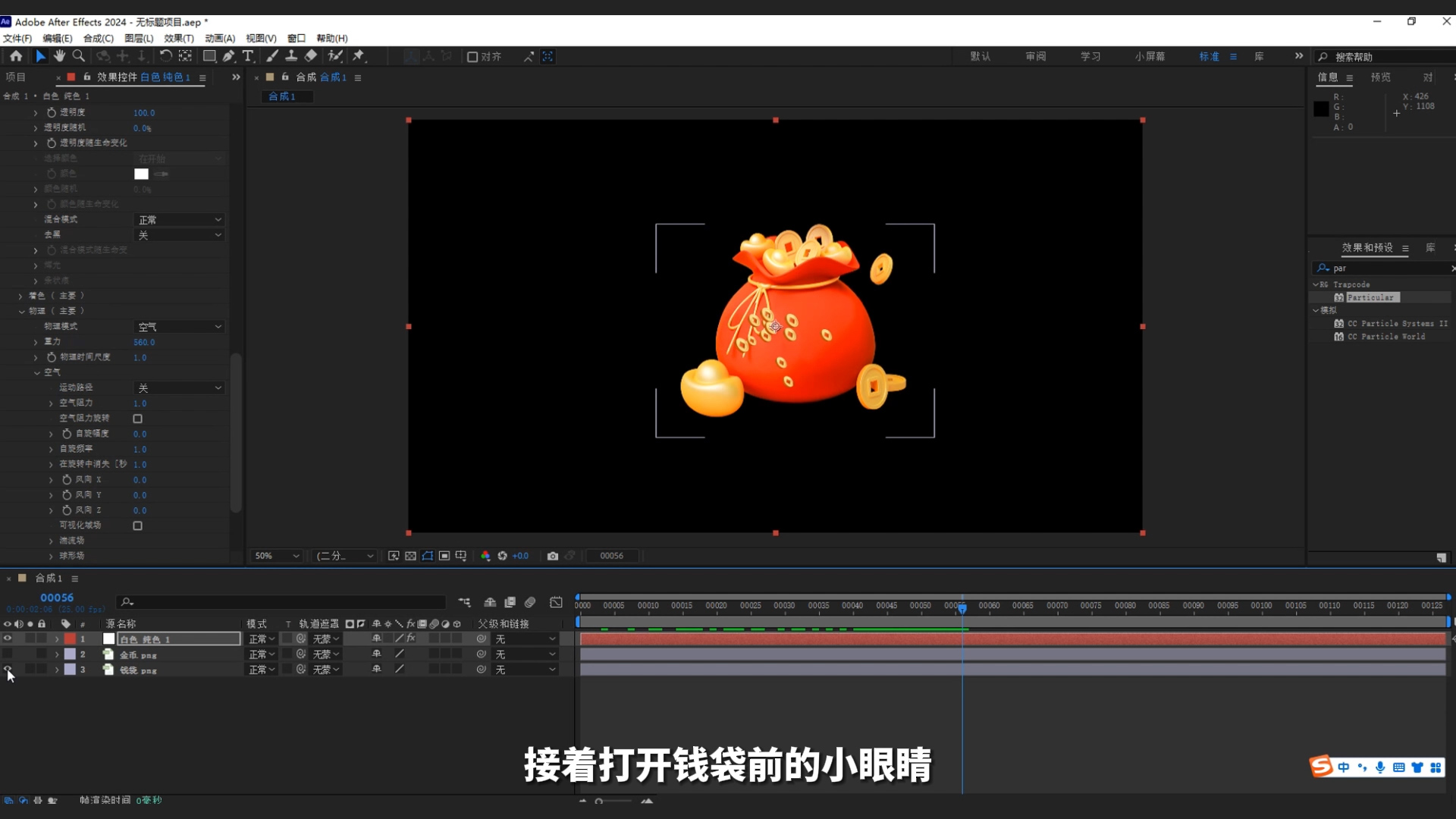This screenshot has height=819, width=1456.
Task: Apply the Particular effect preset
Action: [1369, 297]
